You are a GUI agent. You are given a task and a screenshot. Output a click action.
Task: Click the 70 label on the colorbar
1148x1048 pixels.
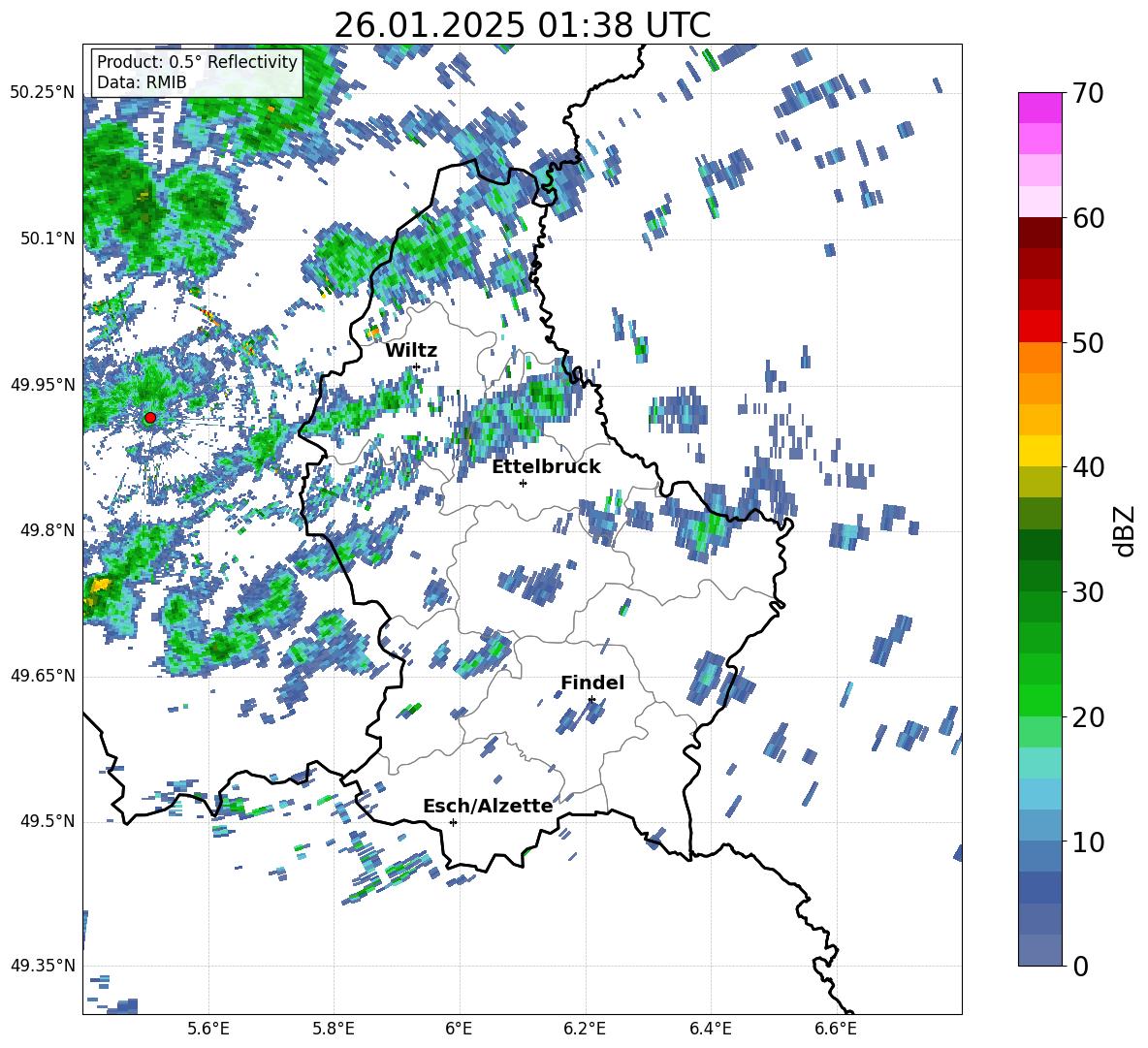[x=1088, y=94]
